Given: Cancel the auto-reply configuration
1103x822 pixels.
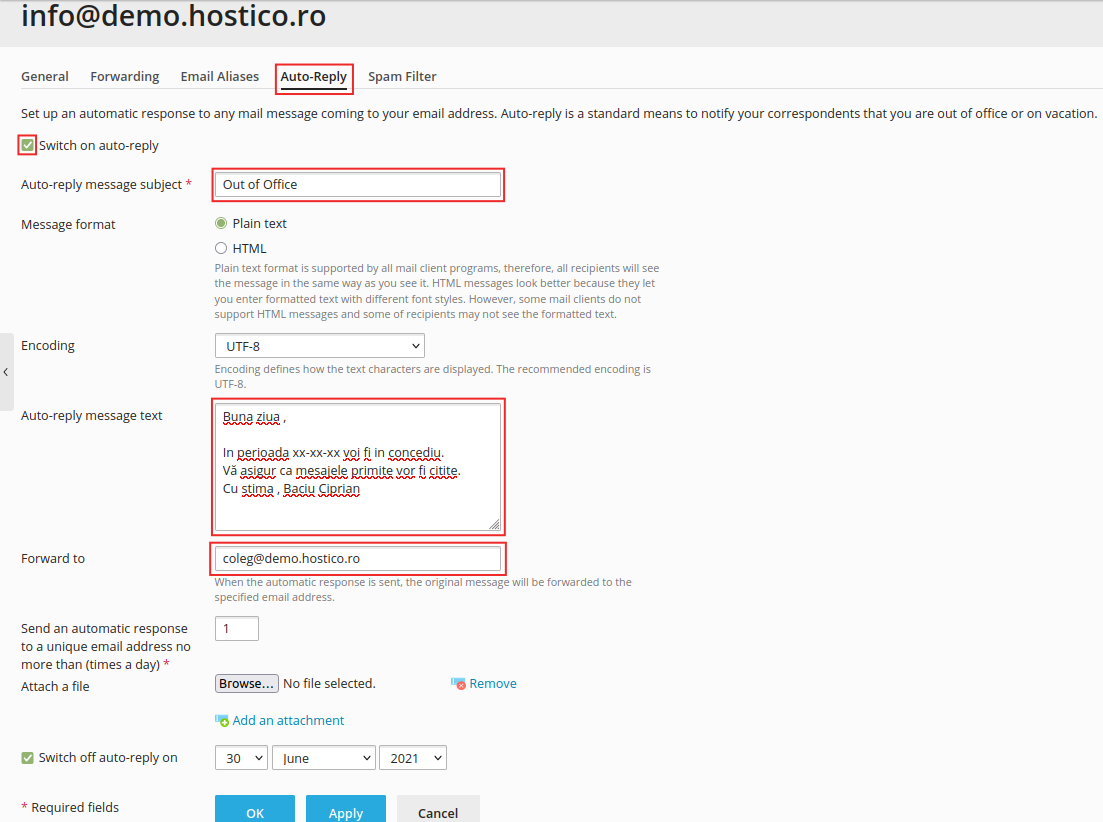Looking at the screenshot, I should (x=438, y=810).
